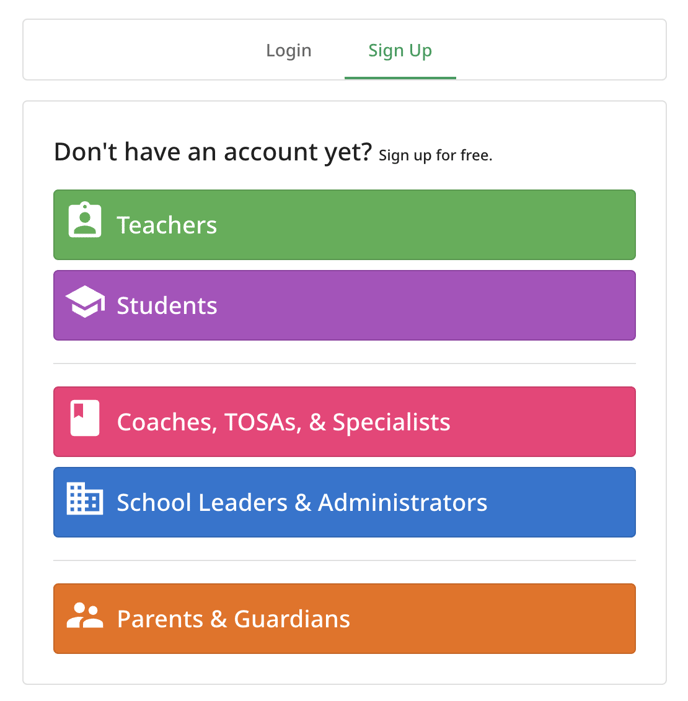The height and width of the screenshot is (701, 688).
Task: Click the green underline beneath Sign Up
Action: [x=400, y=78]
